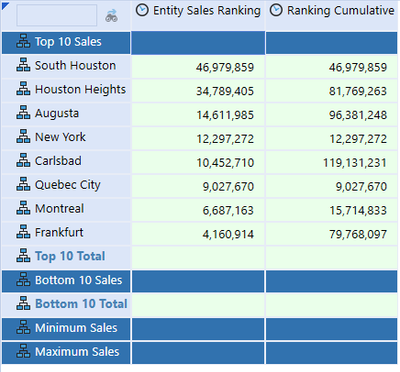Screen dimensions: 400x372
Task: Click the clock icon beside Entity Sales Ranking
Action: (143, 10)
